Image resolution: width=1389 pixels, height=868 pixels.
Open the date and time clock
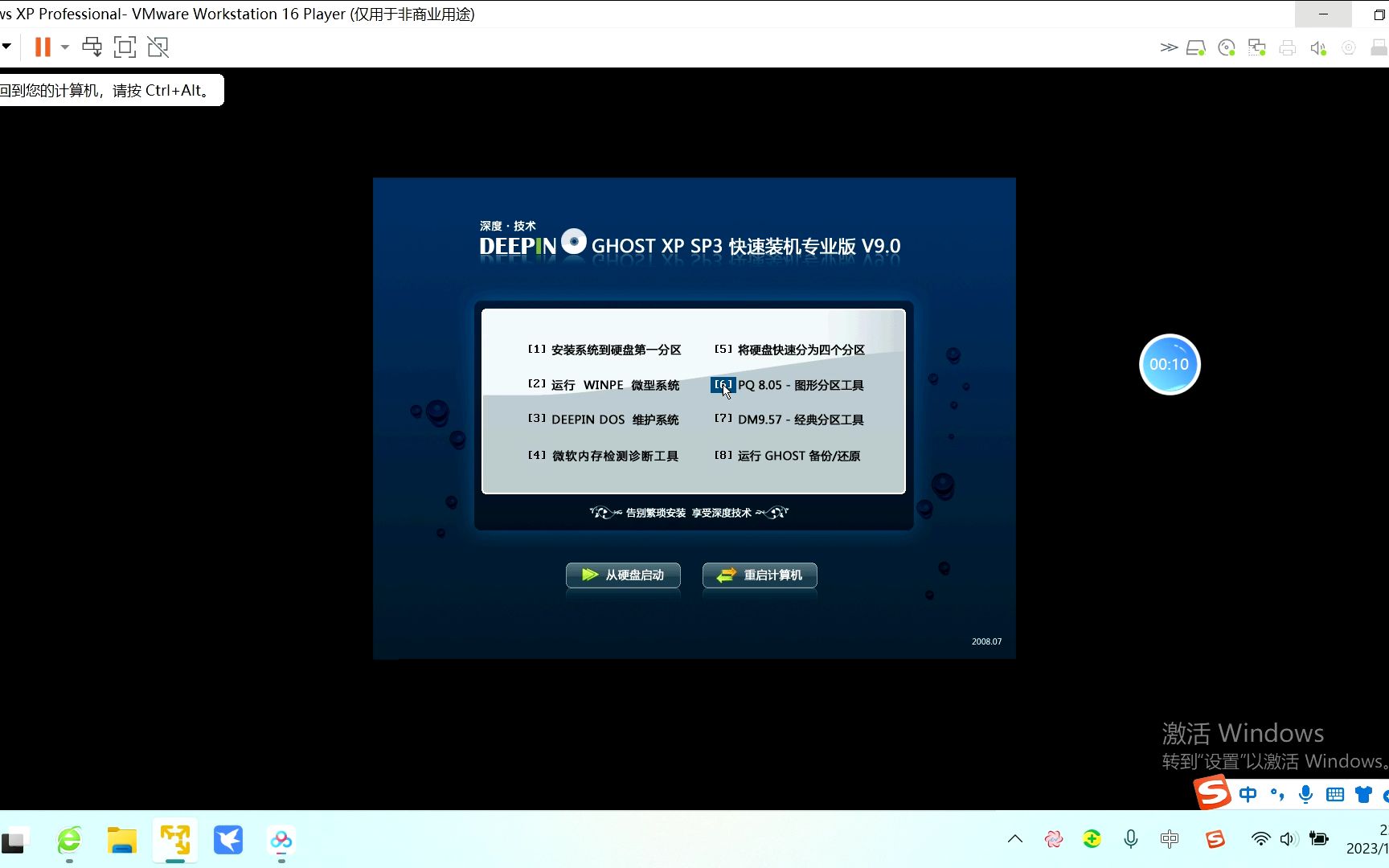click(1367, 839)
